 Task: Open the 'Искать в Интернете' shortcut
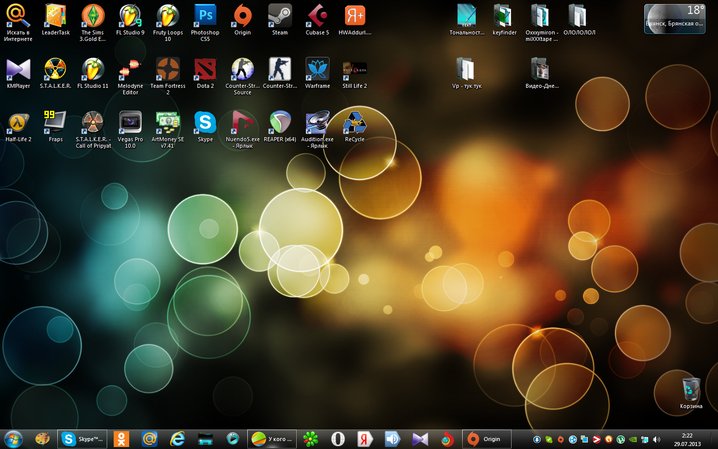pos(18,23)
